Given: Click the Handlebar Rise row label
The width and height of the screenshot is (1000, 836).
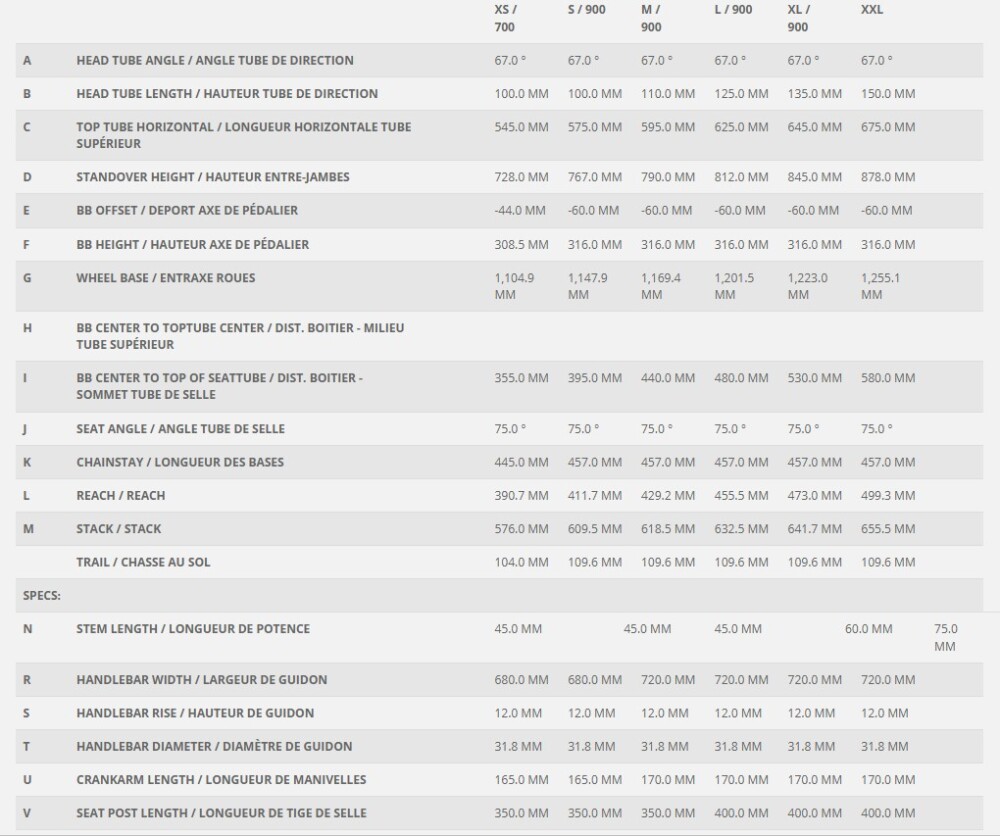Looking at the screenshot, I should click(195, 713).
